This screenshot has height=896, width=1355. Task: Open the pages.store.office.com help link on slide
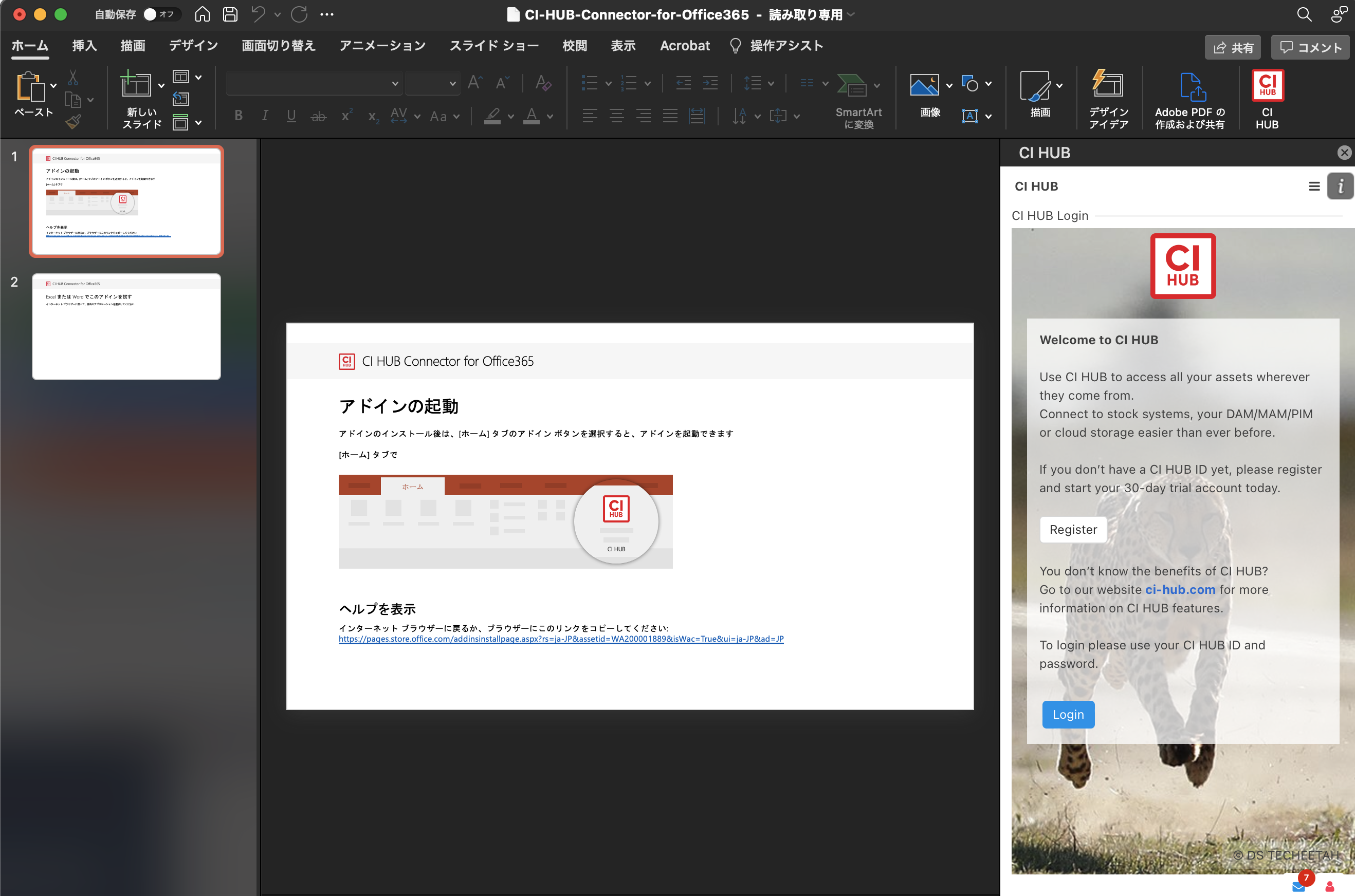[561, 639]
